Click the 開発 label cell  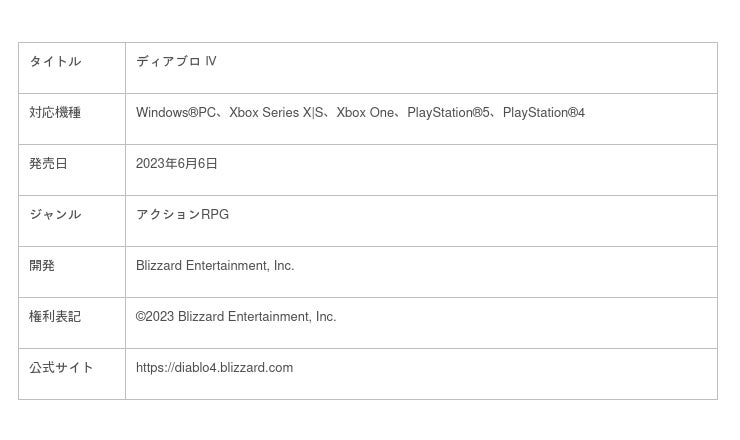[42, 266]
